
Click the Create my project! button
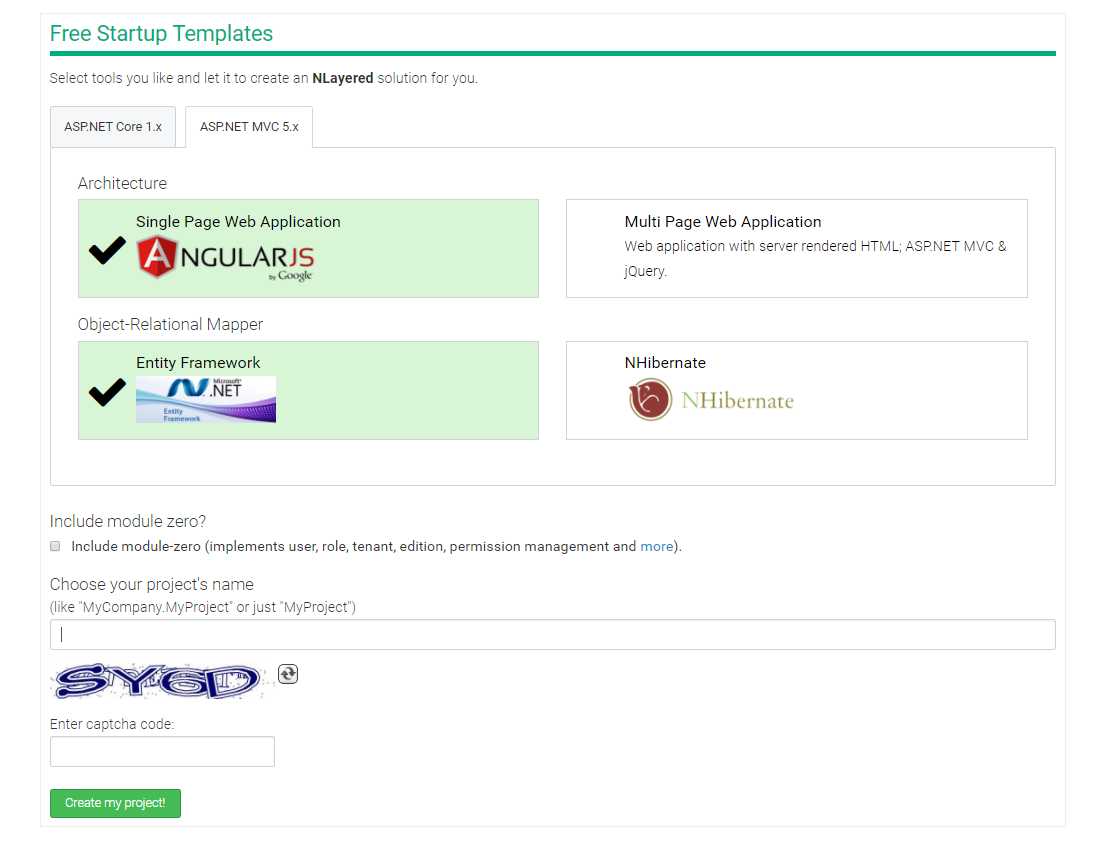point(115,803)
